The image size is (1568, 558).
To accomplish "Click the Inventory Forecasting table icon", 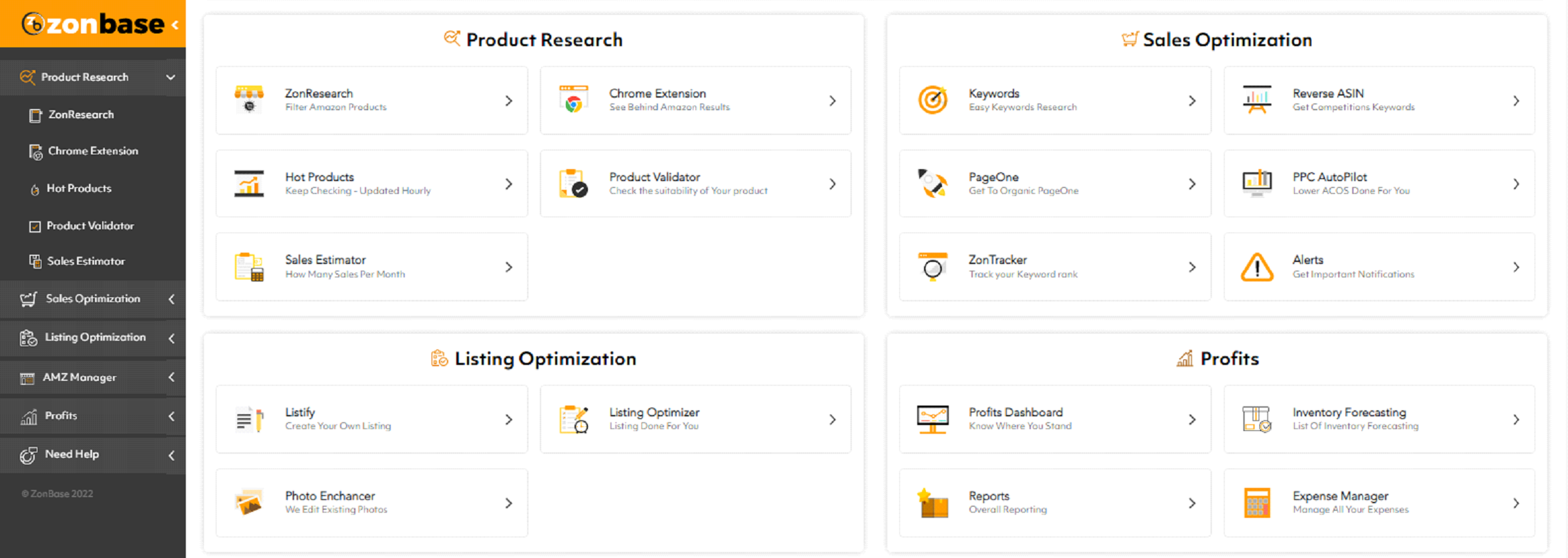I will point(1257,420).
